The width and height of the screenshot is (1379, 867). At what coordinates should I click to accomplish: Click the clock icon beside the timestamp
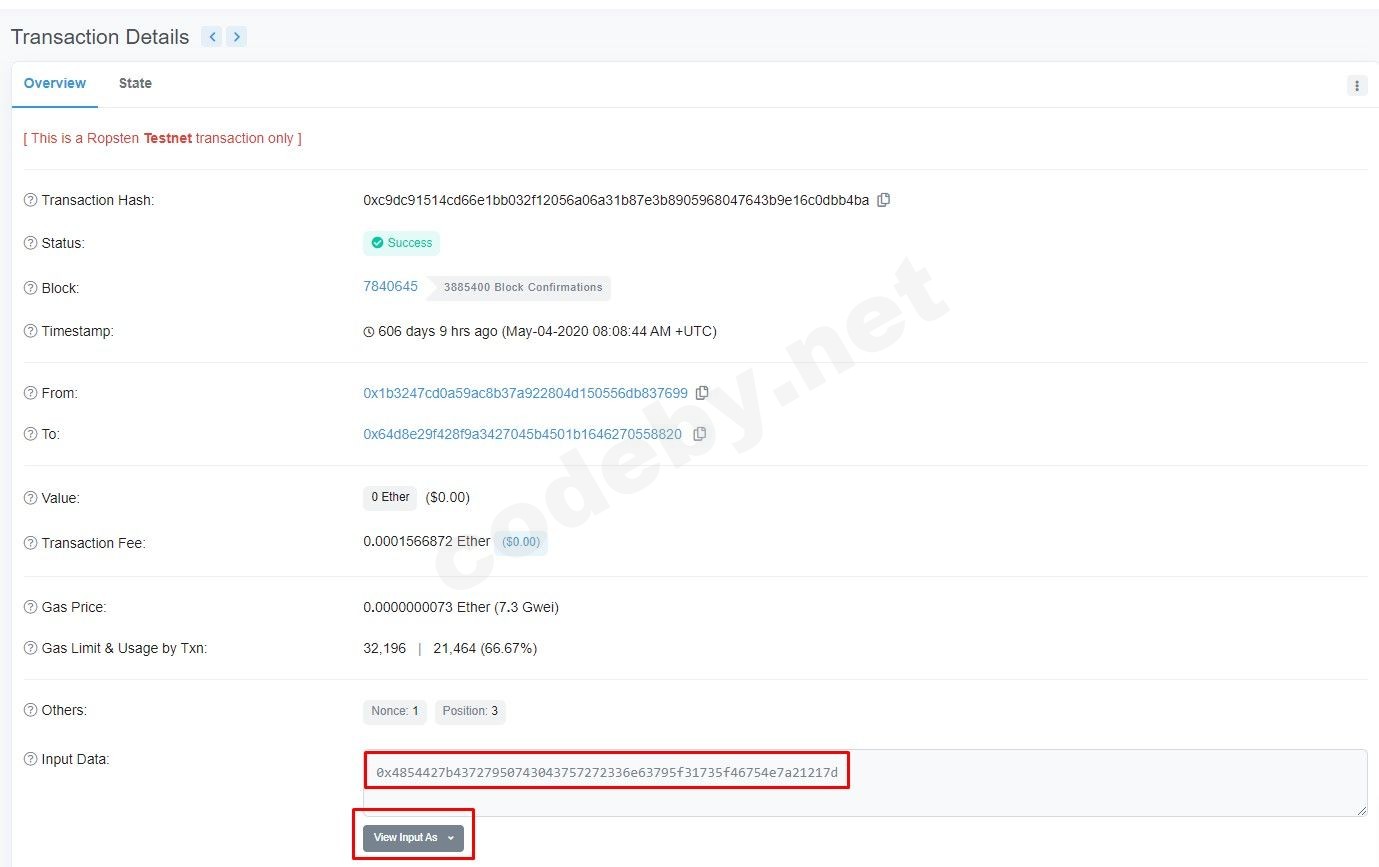click(369, 331)
